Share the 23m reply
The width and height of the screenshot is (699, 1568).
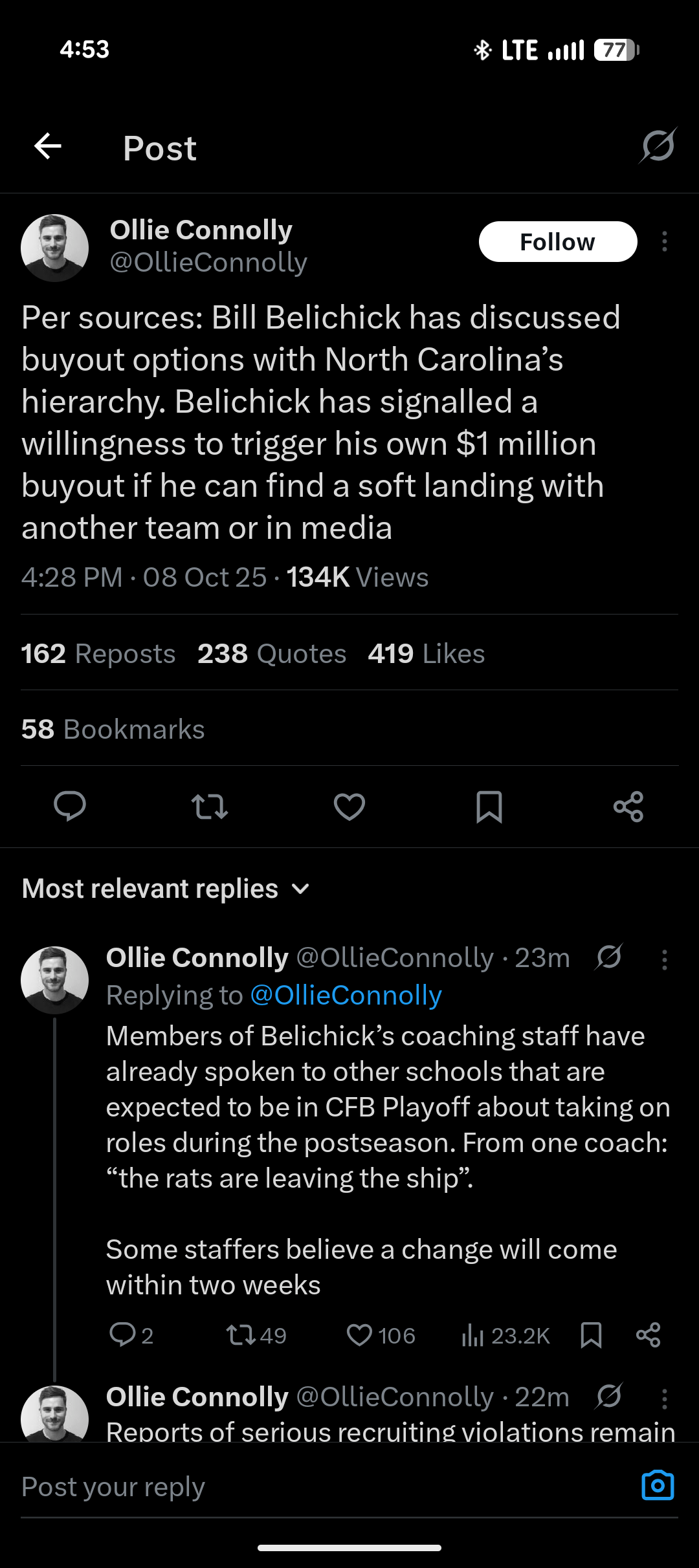649,1336
